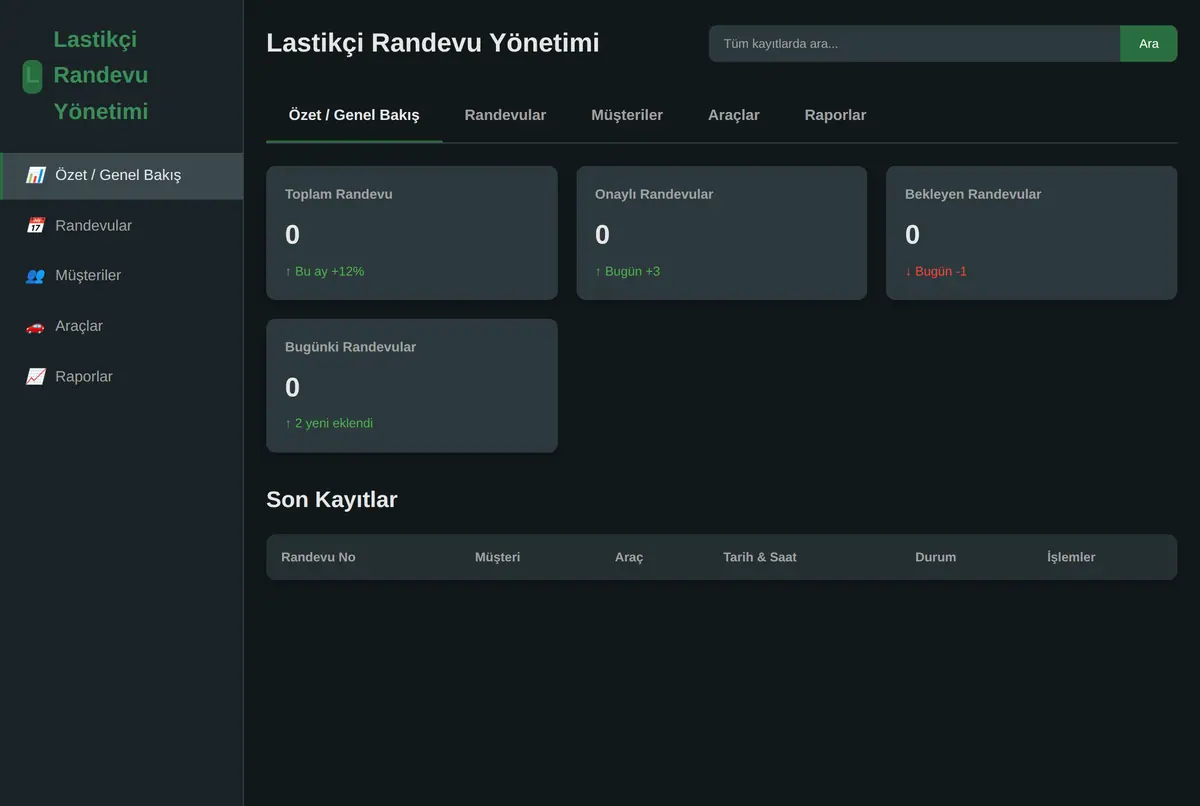Image resolution: width=1200 pixels, height=806 pixels.
Task: Click the people icon beside Müşteriler
Action: click(x=36, y=276)
